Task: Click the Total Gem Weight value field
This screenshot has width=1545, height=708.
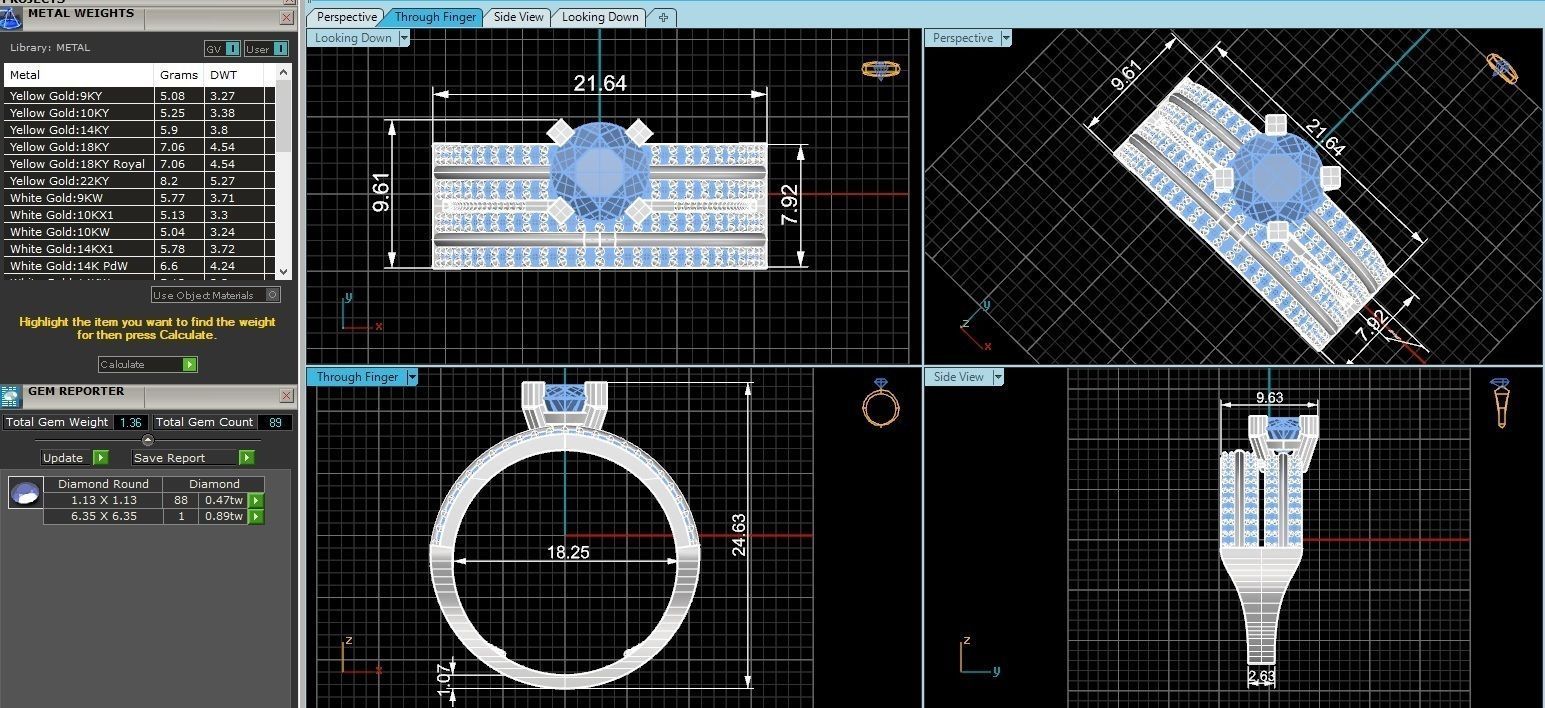Action: click(x=130, y=422)
